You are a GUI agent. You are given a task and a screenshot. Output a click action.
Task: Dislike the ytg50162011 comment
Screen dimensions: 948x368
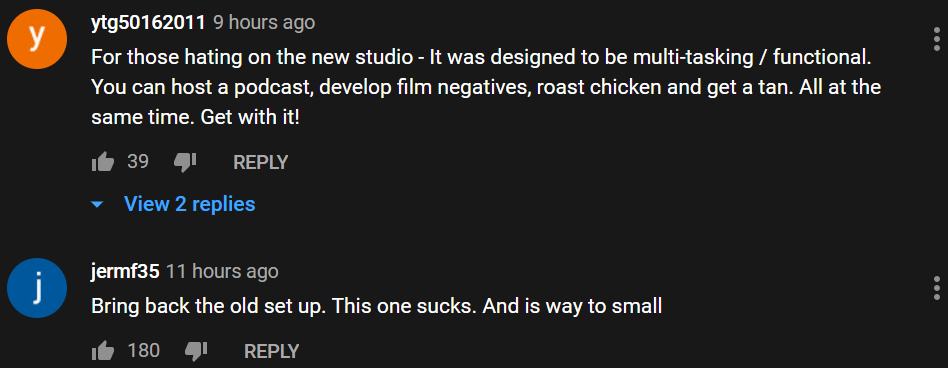tap(185, 162)
